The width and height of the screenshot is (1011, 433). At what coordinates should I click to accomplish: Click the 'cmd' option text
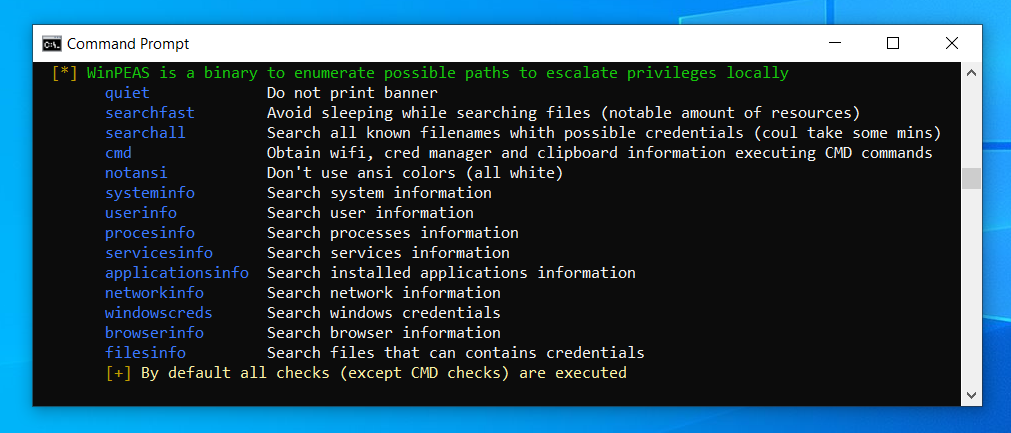(119, 153)
